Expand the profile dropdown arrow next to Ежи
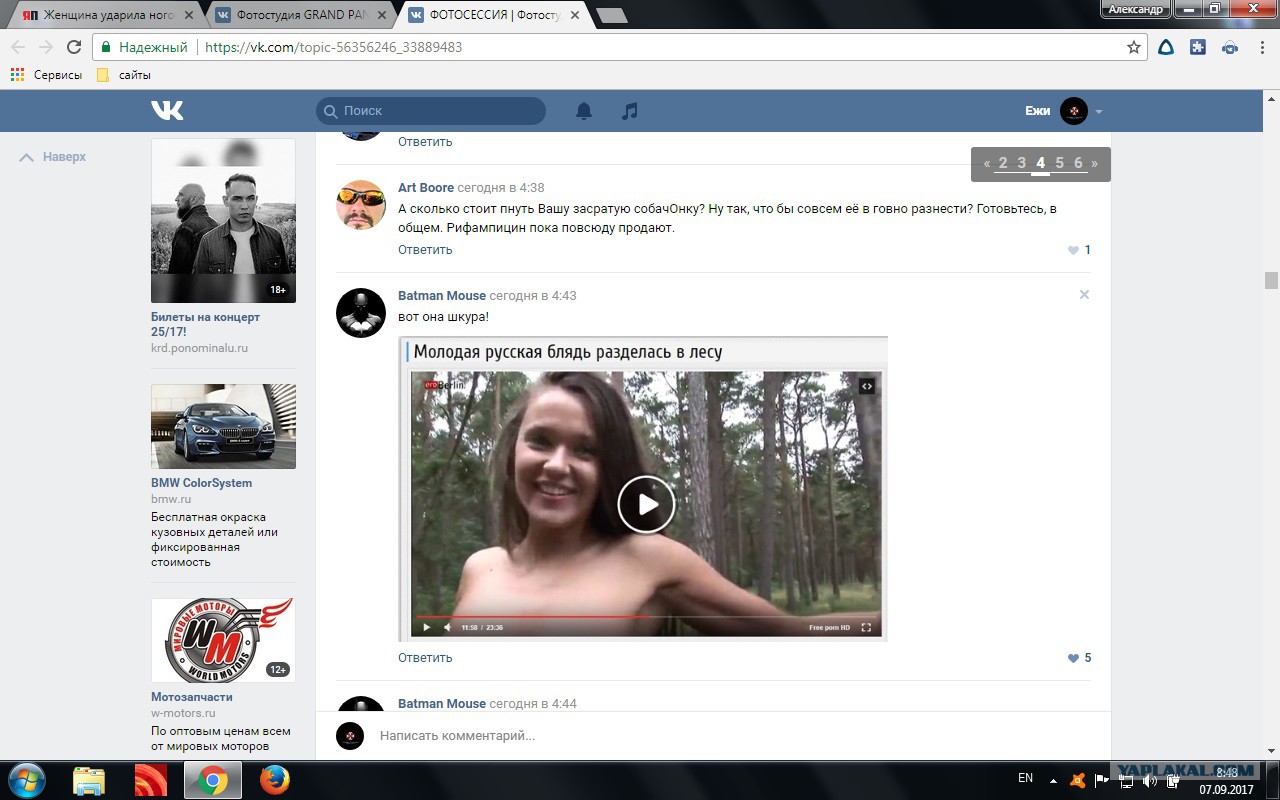The width and height of the screenshot is (1280, 800). (1099, 112)
